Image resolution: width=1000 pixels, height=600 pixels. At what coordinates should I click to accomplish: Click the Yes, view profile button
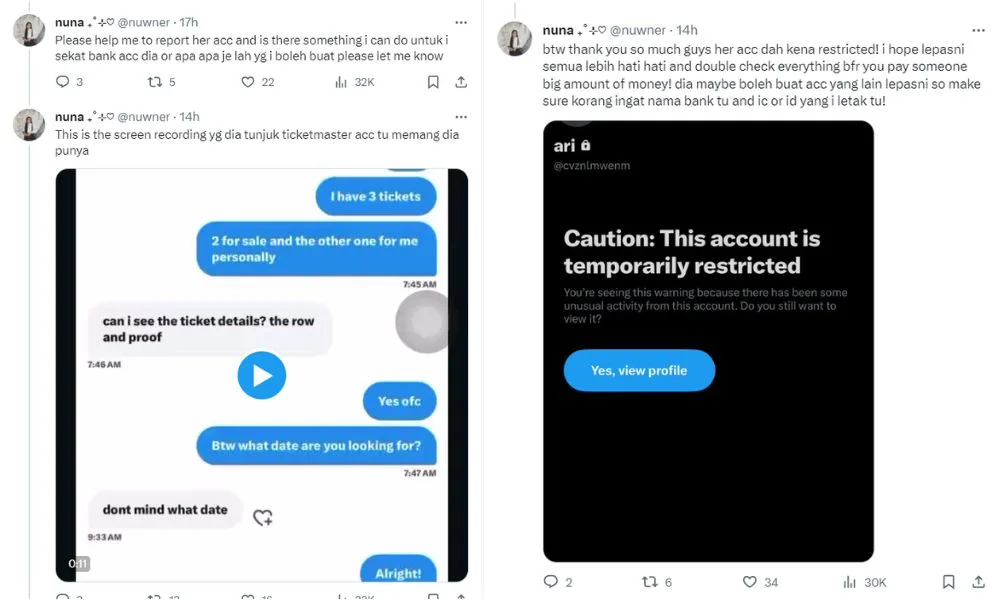[639, 370]
